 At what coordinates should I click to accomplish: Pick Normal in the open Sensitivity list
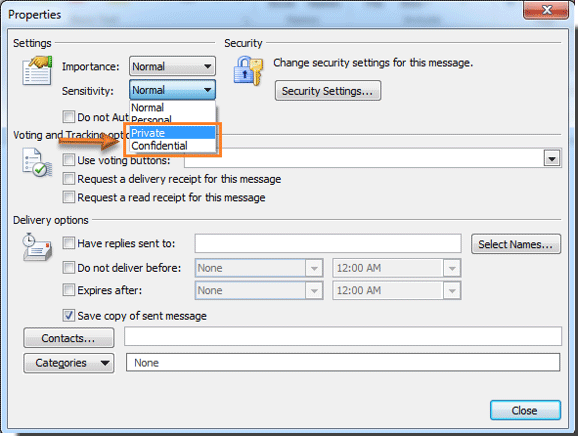(173, 108)
